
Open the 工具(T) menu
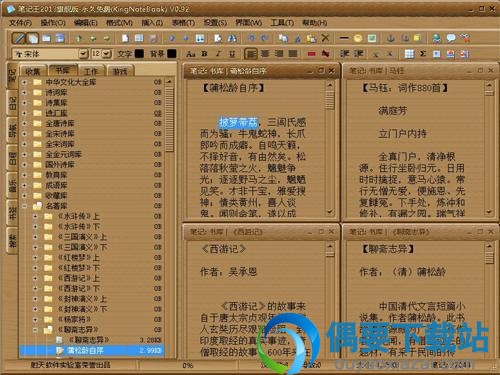[x=282, y=23]
